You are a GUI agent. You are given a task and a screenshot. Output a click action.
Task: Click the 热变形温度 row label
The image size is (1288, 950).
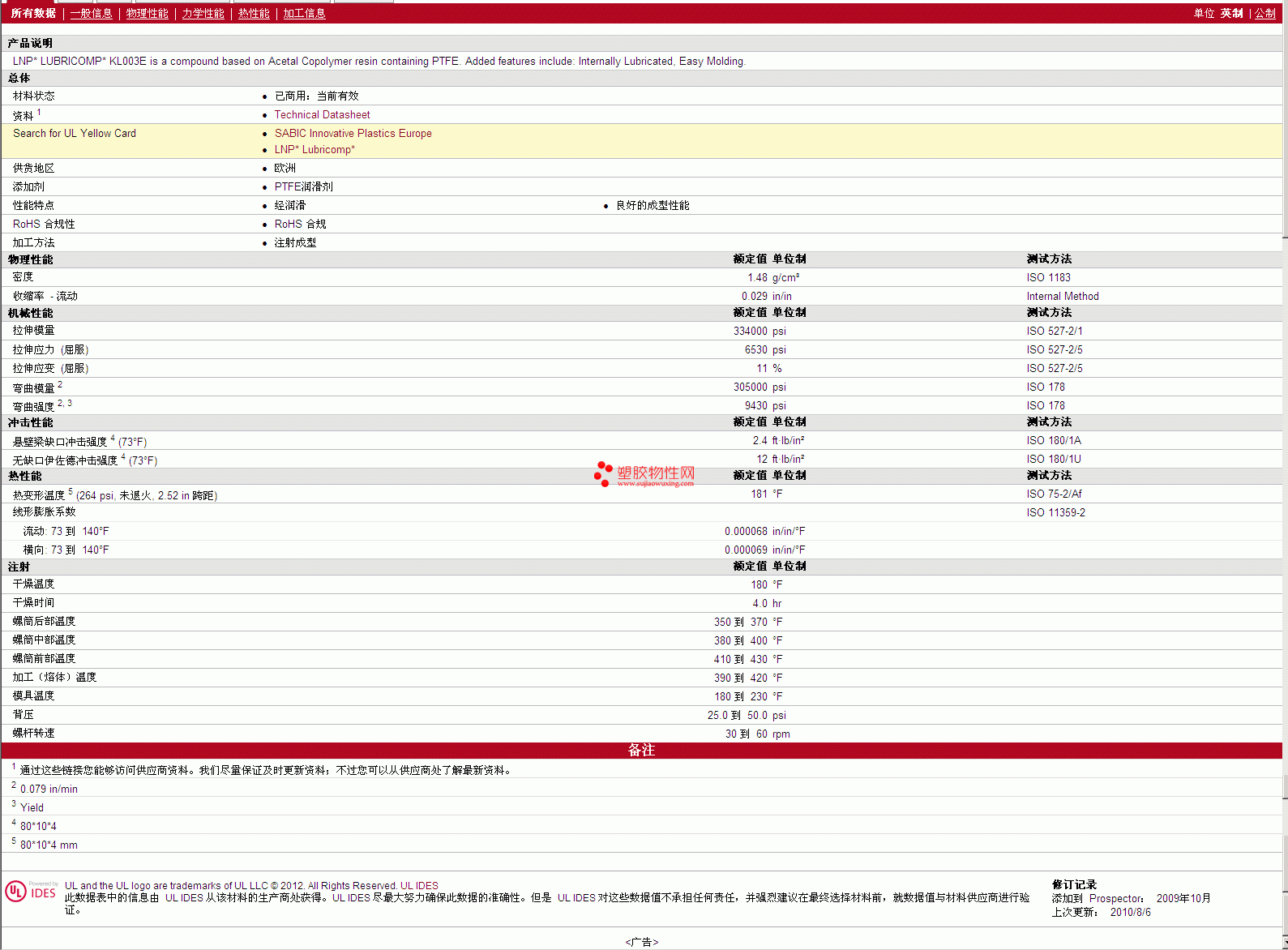pos(39,496)
